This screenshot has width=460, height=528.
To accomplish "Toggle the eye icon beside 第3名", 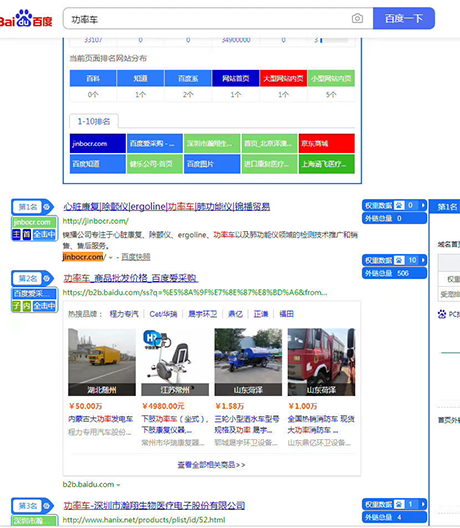I will pos(47,506).
